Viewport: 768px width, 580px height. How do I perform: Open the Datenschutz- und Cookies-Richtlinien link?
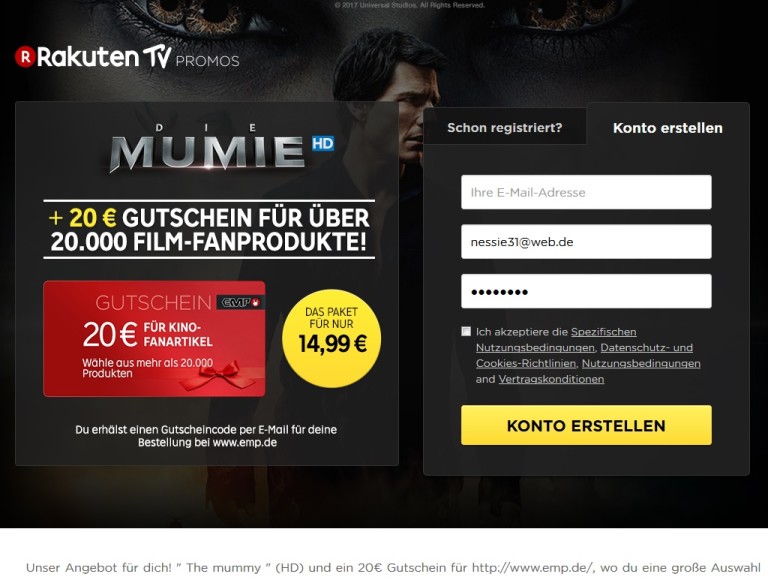[x=584, y=355]
